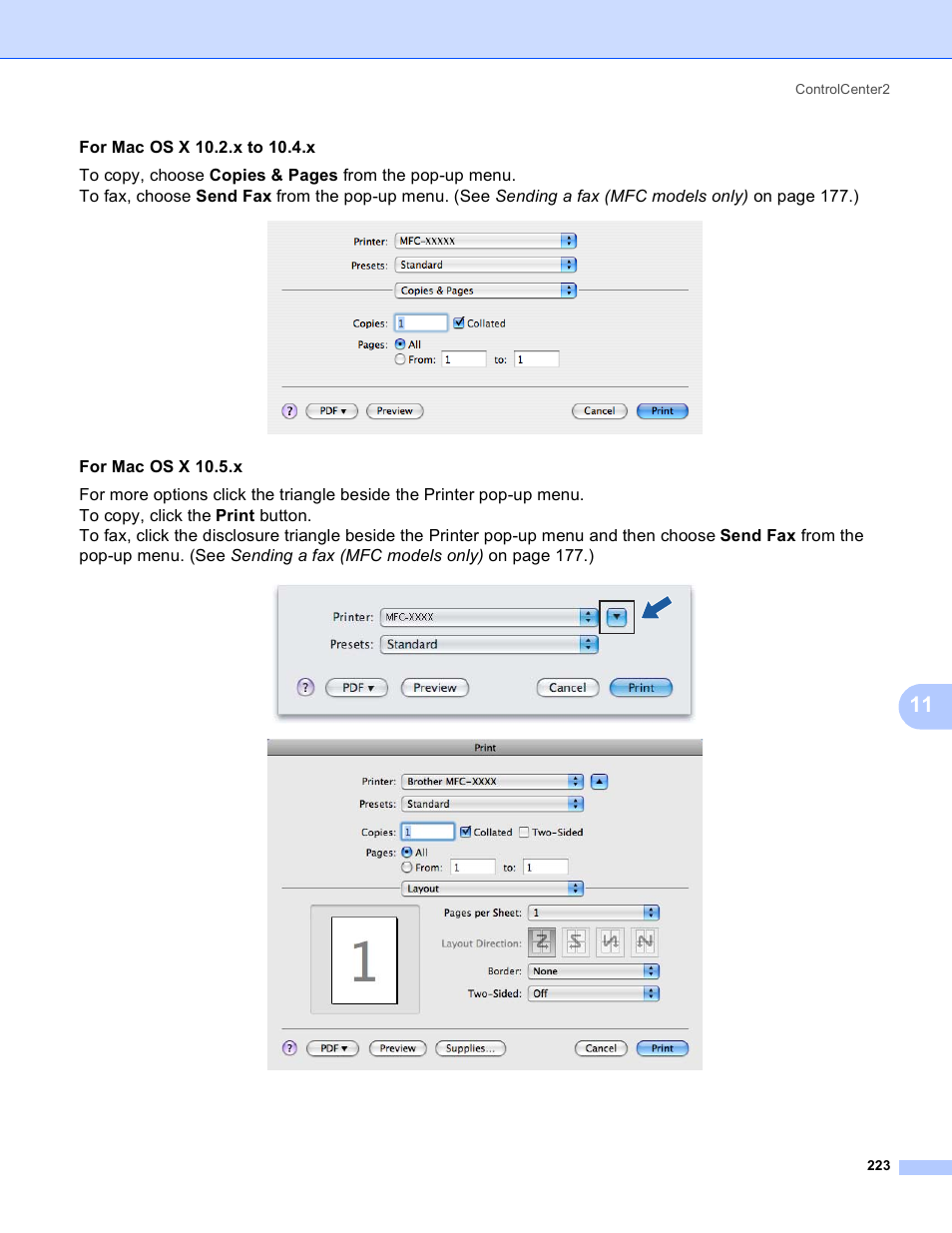Click 'For Mac OS X 10.2.x to 10.4.x' heading

(198, 147)
